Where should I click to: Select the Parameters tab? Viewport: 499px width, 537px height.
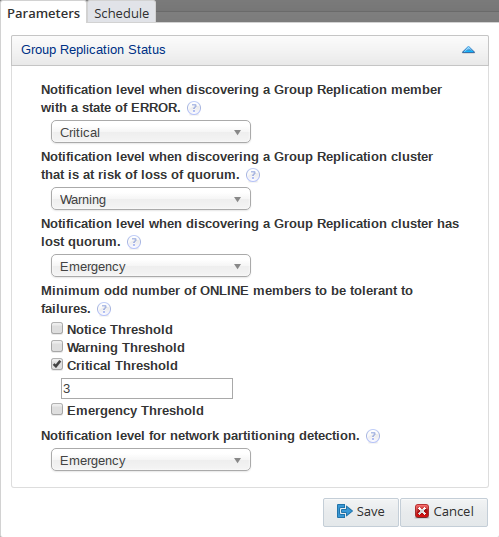tap(43, 13)
